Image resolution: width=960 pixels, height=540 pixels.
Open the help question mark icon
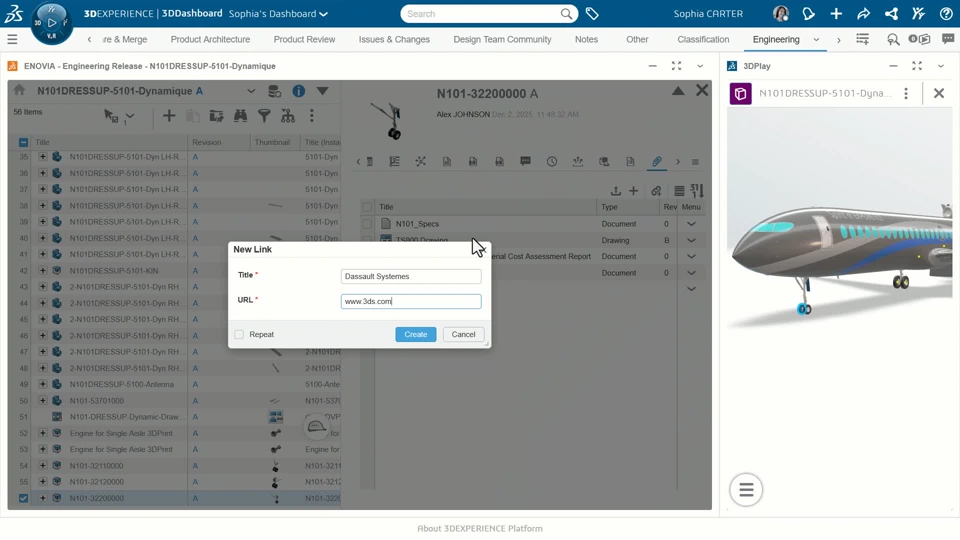[x=946, y=13]
